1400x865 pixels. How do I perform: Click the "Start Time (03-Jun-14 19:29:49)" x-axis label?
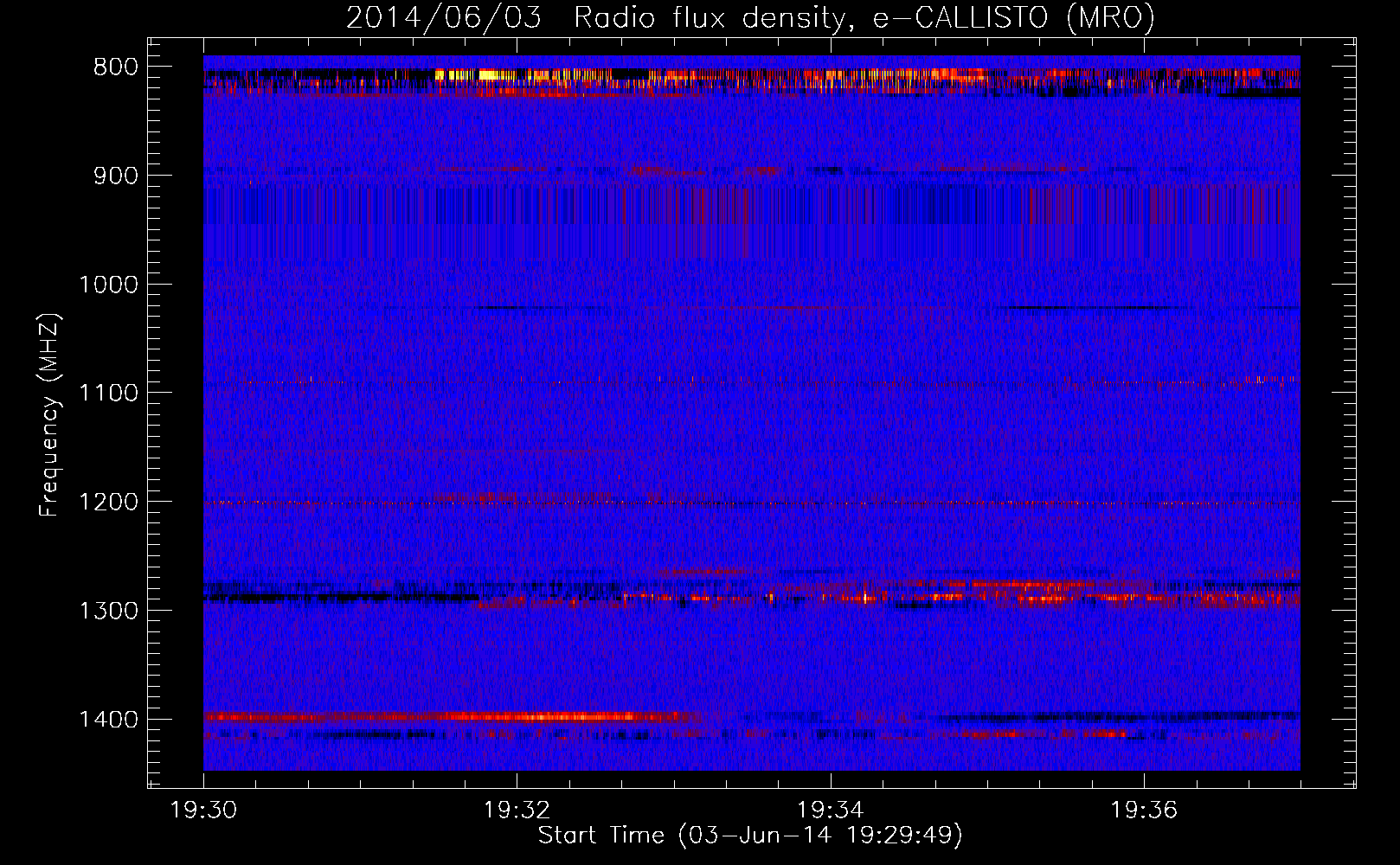tap(750, 836)
